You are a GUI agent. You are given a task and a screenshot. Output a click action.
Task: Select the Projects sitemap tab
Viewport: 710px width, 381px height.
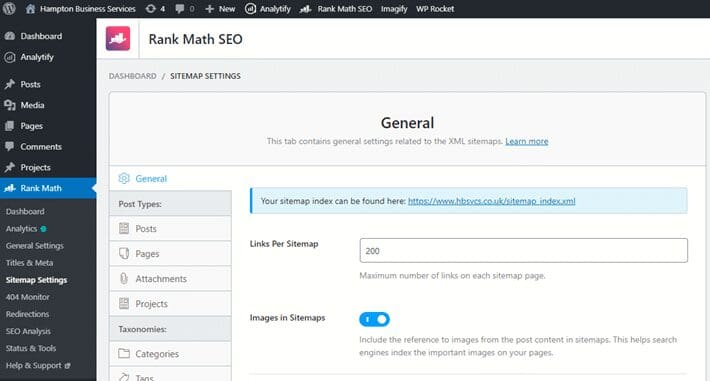click(x=170, y=303)
